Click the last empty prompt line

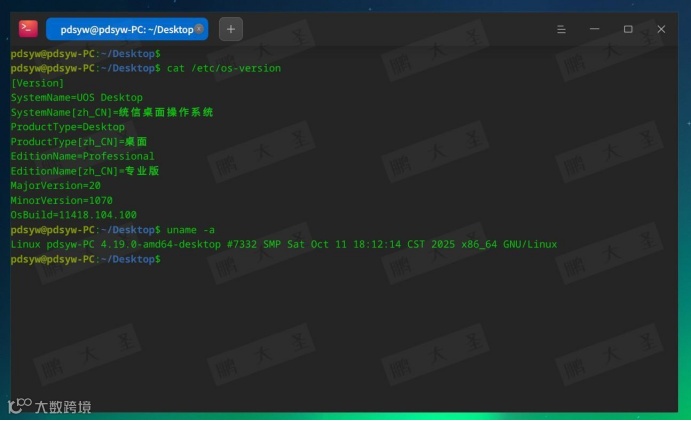coord(85,259)
